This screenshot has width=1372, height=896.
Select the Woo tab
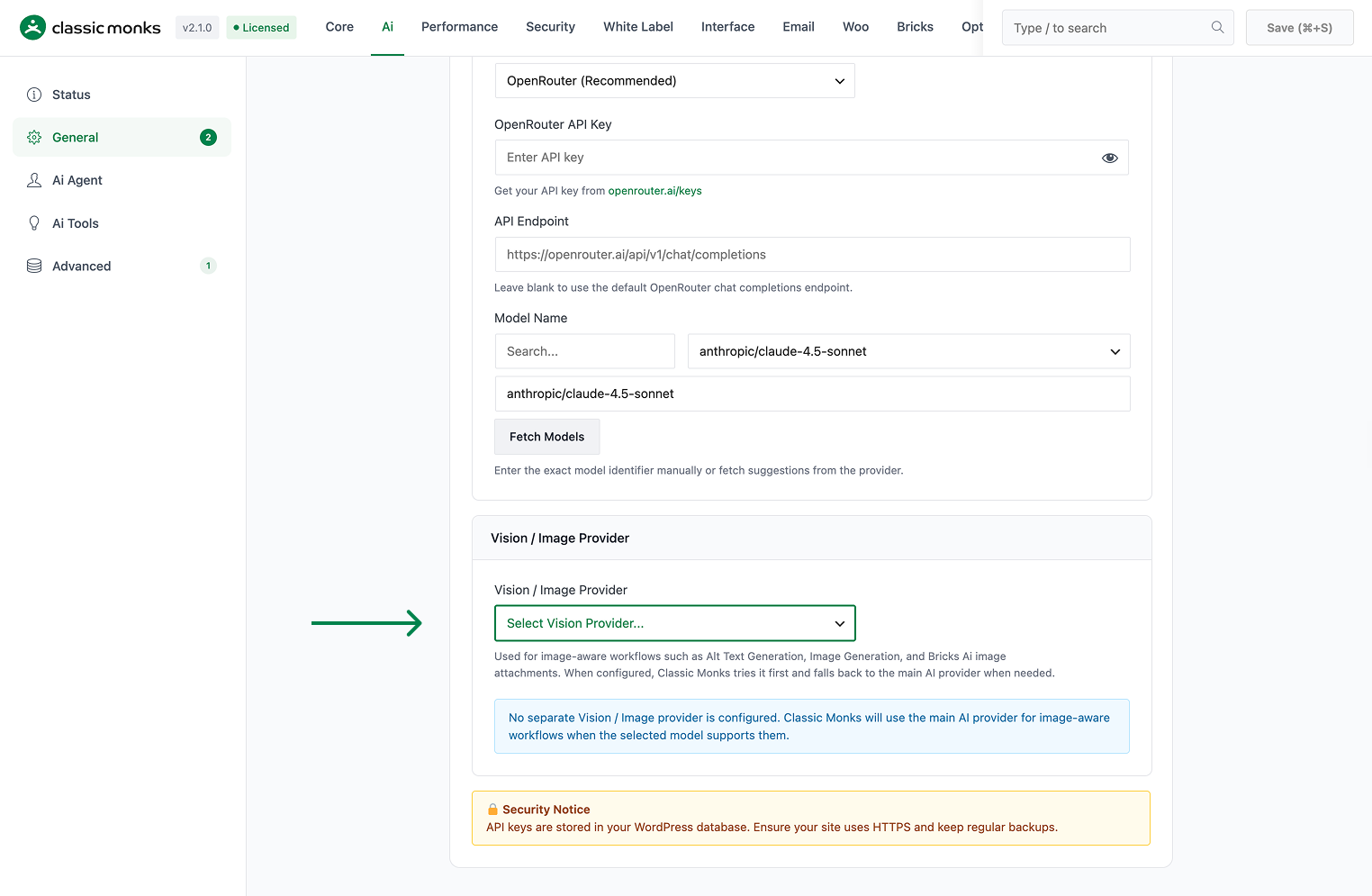[x=855, y=27]
